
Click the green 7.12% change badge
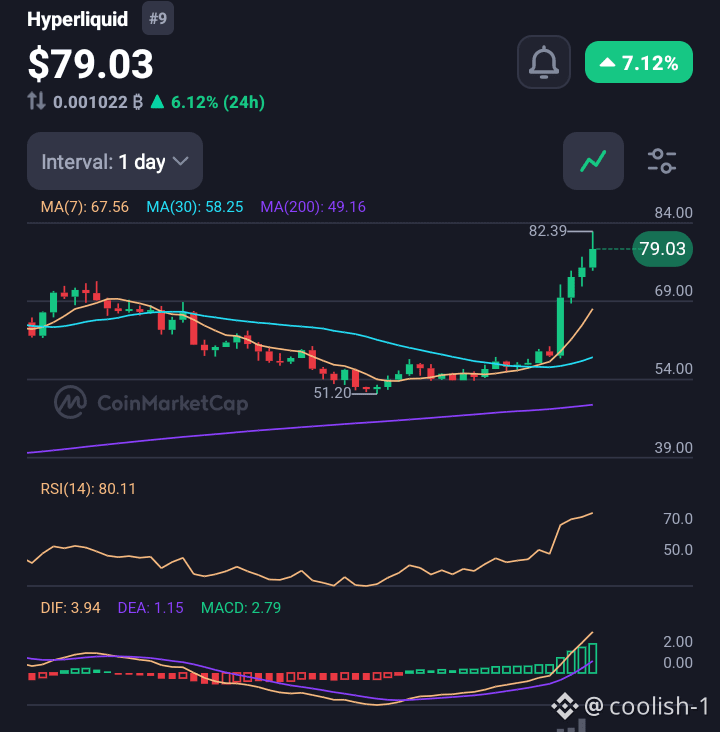pos(639,62)
